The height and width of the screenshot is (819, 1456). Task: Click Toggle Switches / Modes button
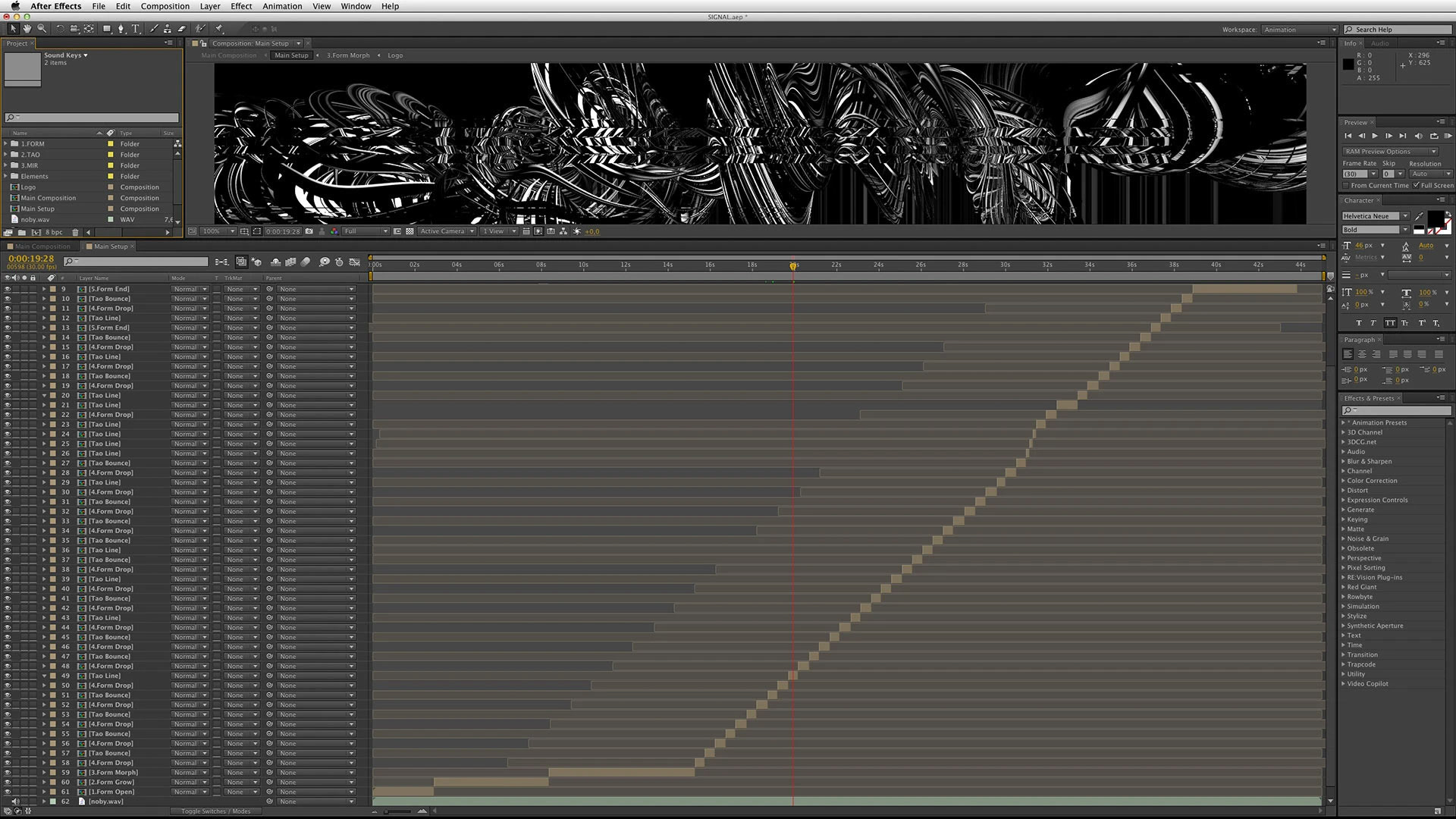[215, 811]
